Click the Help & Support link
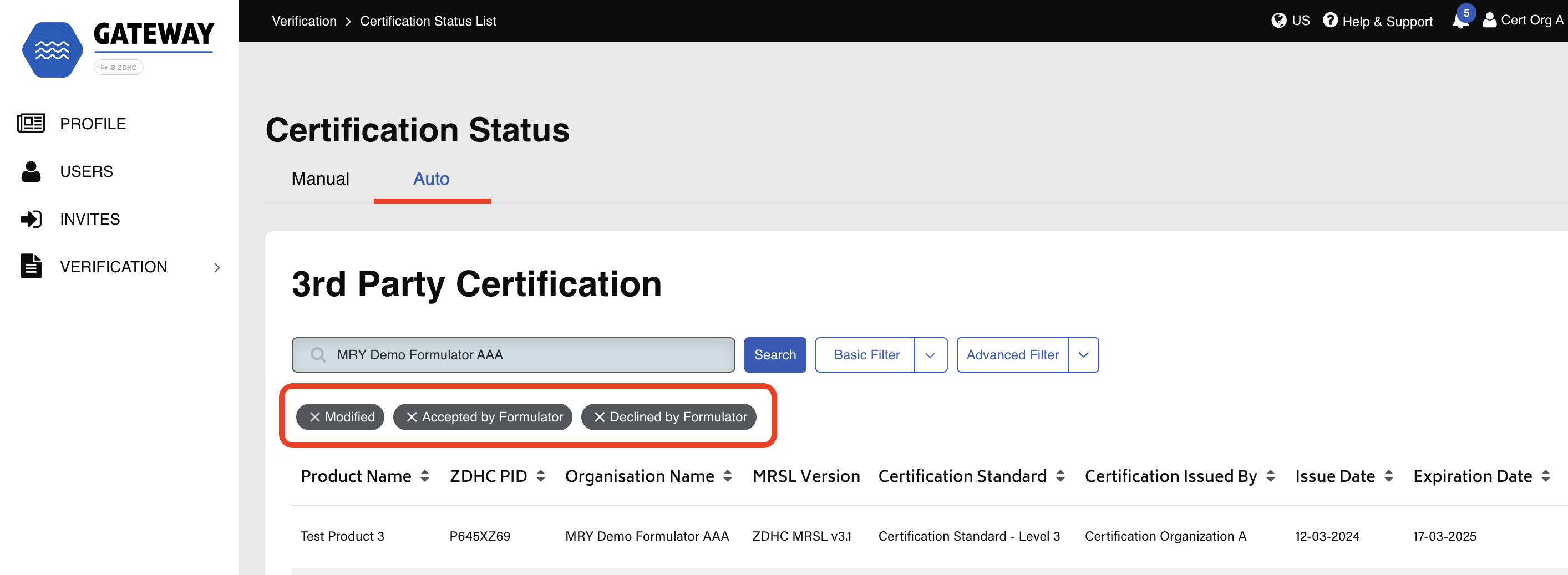 (x=1387, y=21)
